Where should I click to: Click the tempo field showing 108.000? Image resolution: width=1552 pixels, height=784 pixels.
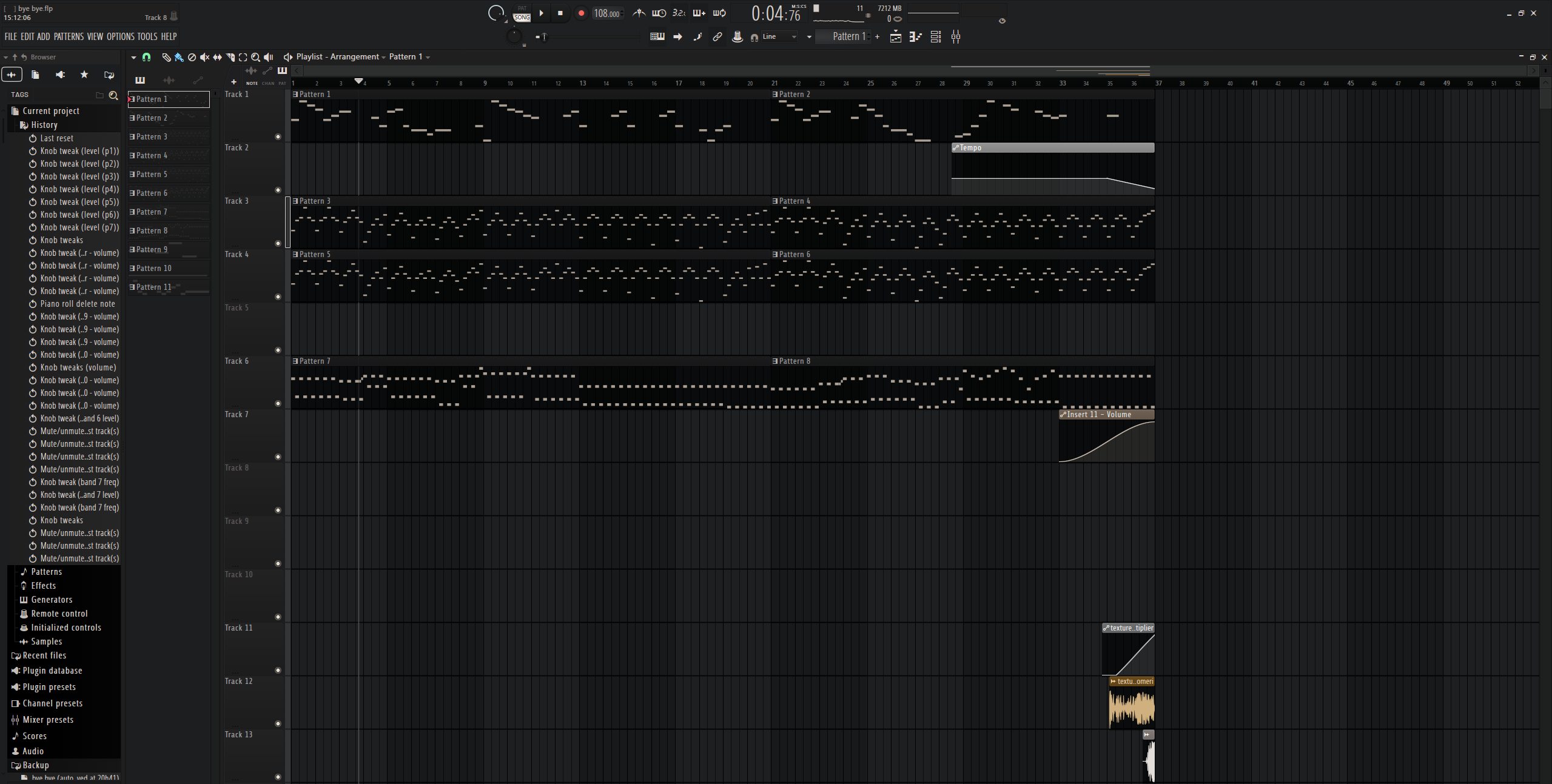point(608,13)
